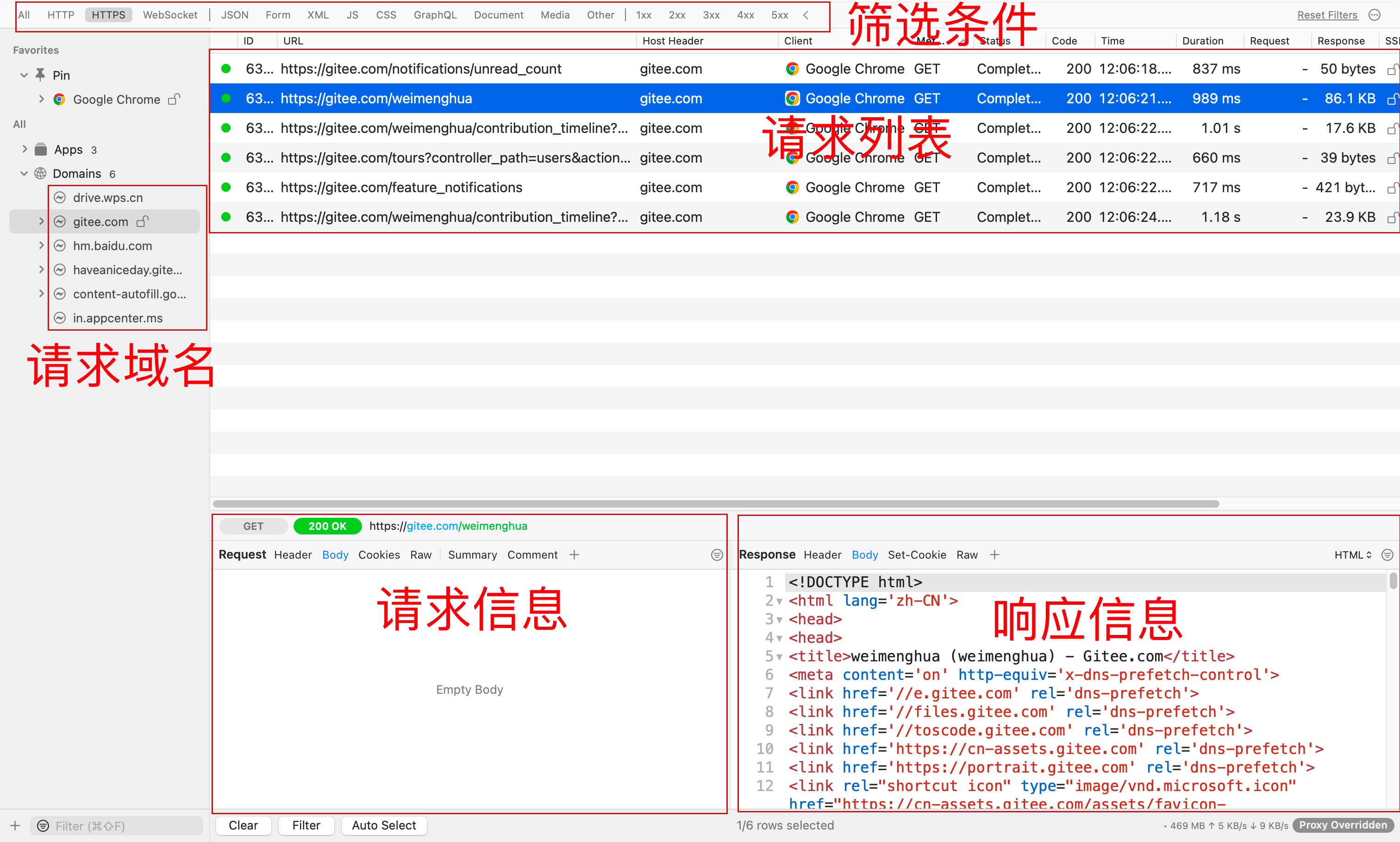Select the in.appcenter.ms domain
Image resolution: width=1400 pixels, height=842 pixels.
(118, 318)
